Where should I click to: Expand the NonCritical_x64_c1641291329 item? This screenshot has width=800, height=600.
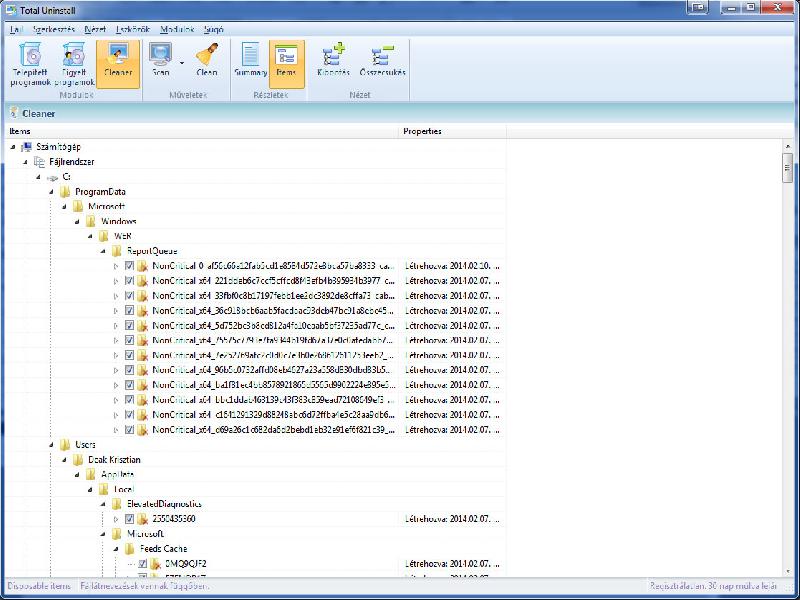116,415
